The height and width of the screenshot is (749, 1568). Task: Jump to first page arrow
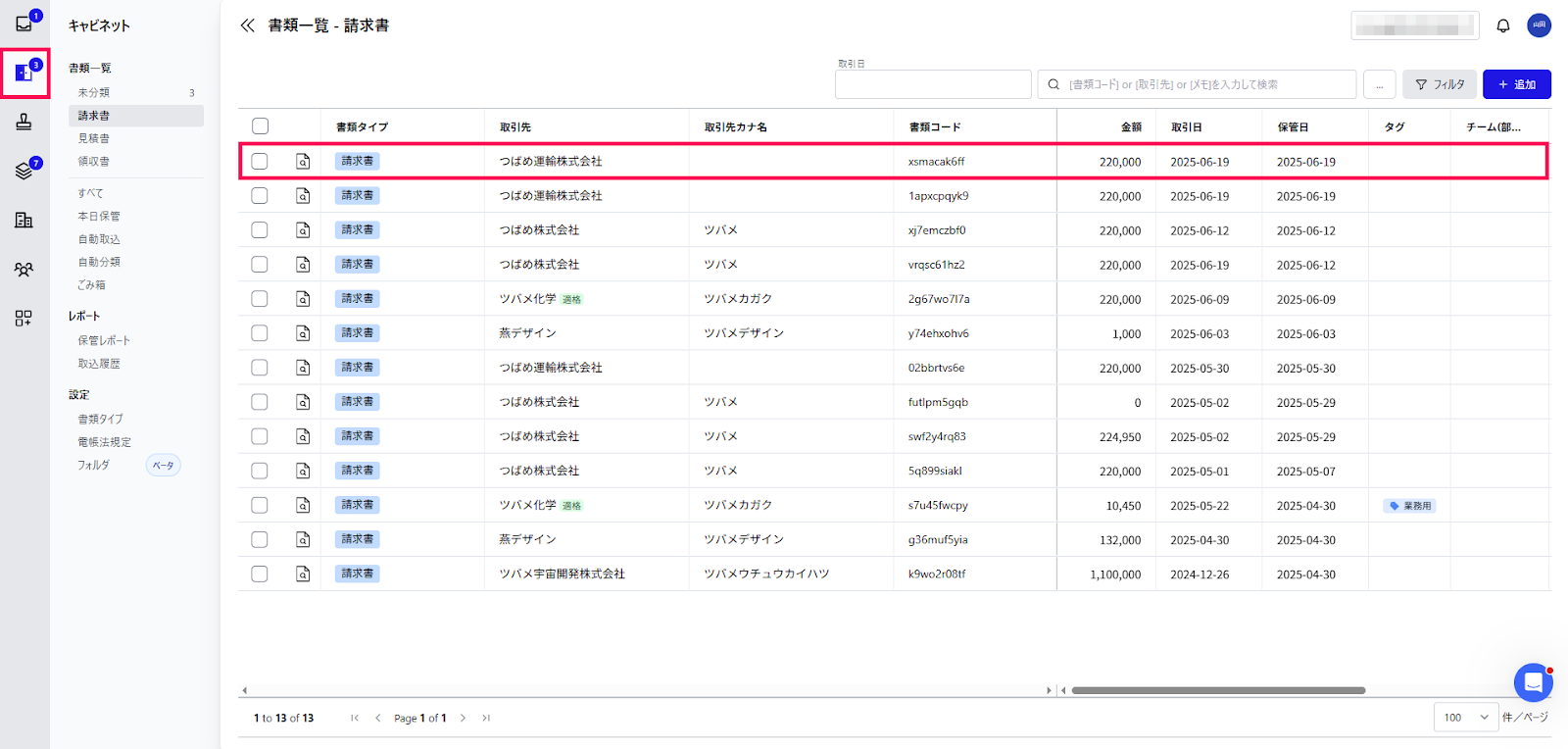pyautogui.click(x=355, y=719)
